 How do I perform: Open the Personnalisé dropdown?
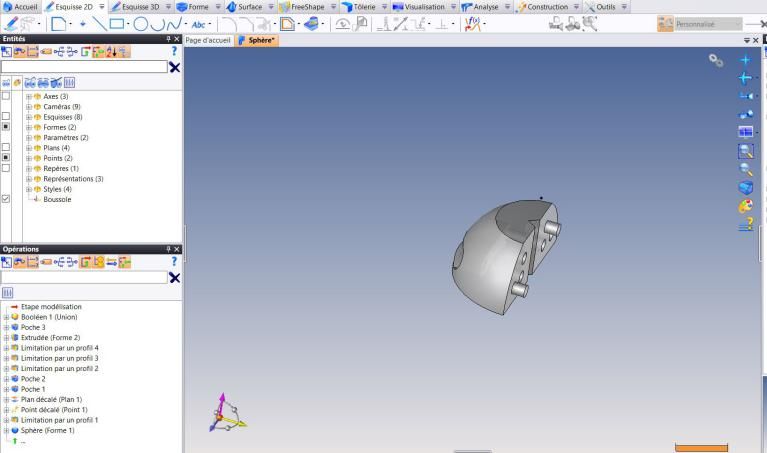708,23
